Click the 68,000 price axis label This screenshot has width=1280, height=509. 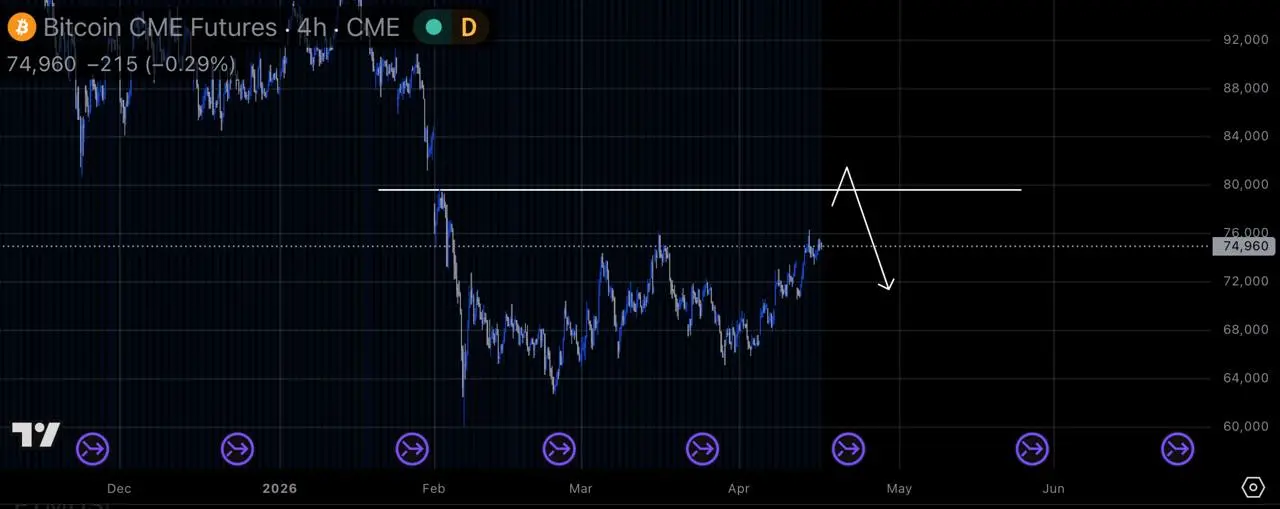point(1245,330)
